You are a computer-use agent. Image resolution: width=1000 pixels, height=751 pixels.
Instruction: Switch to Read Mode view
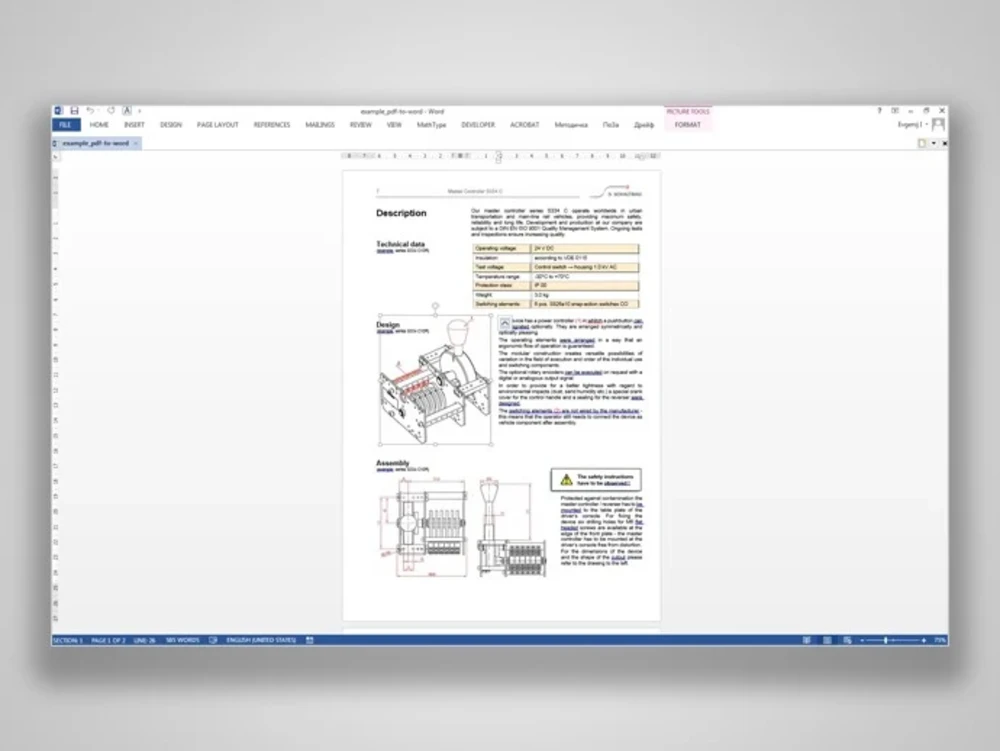click(x=807, y=640)
